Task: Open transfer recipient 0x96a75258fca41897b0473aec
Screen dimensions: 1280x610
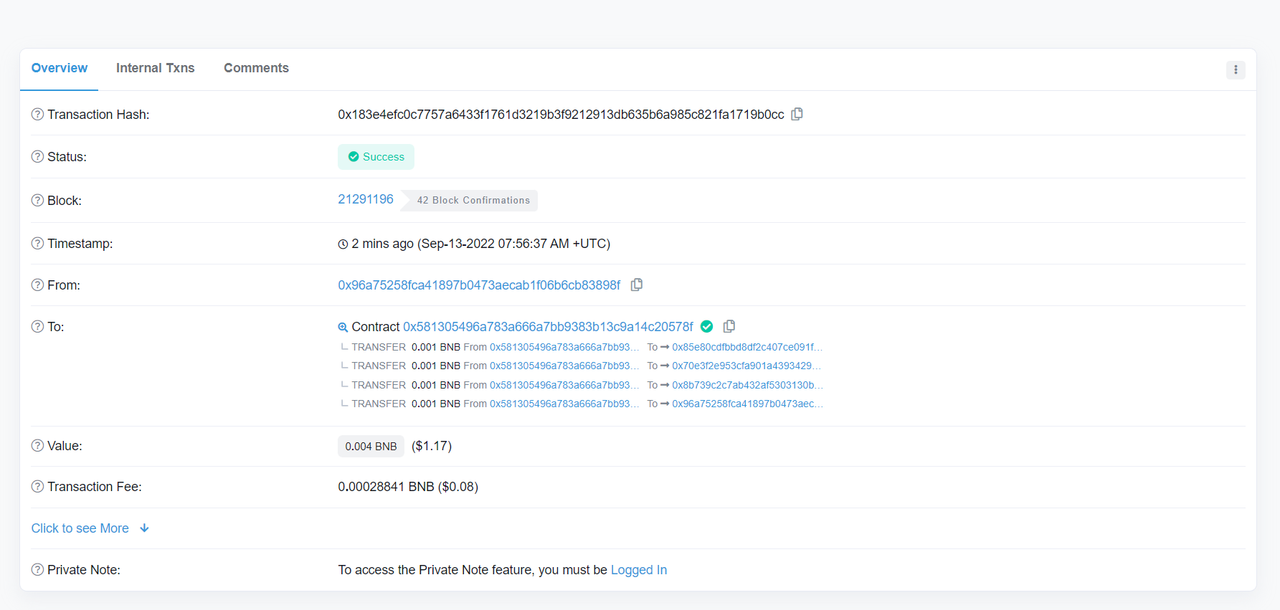Action: [x=748, y=404]
